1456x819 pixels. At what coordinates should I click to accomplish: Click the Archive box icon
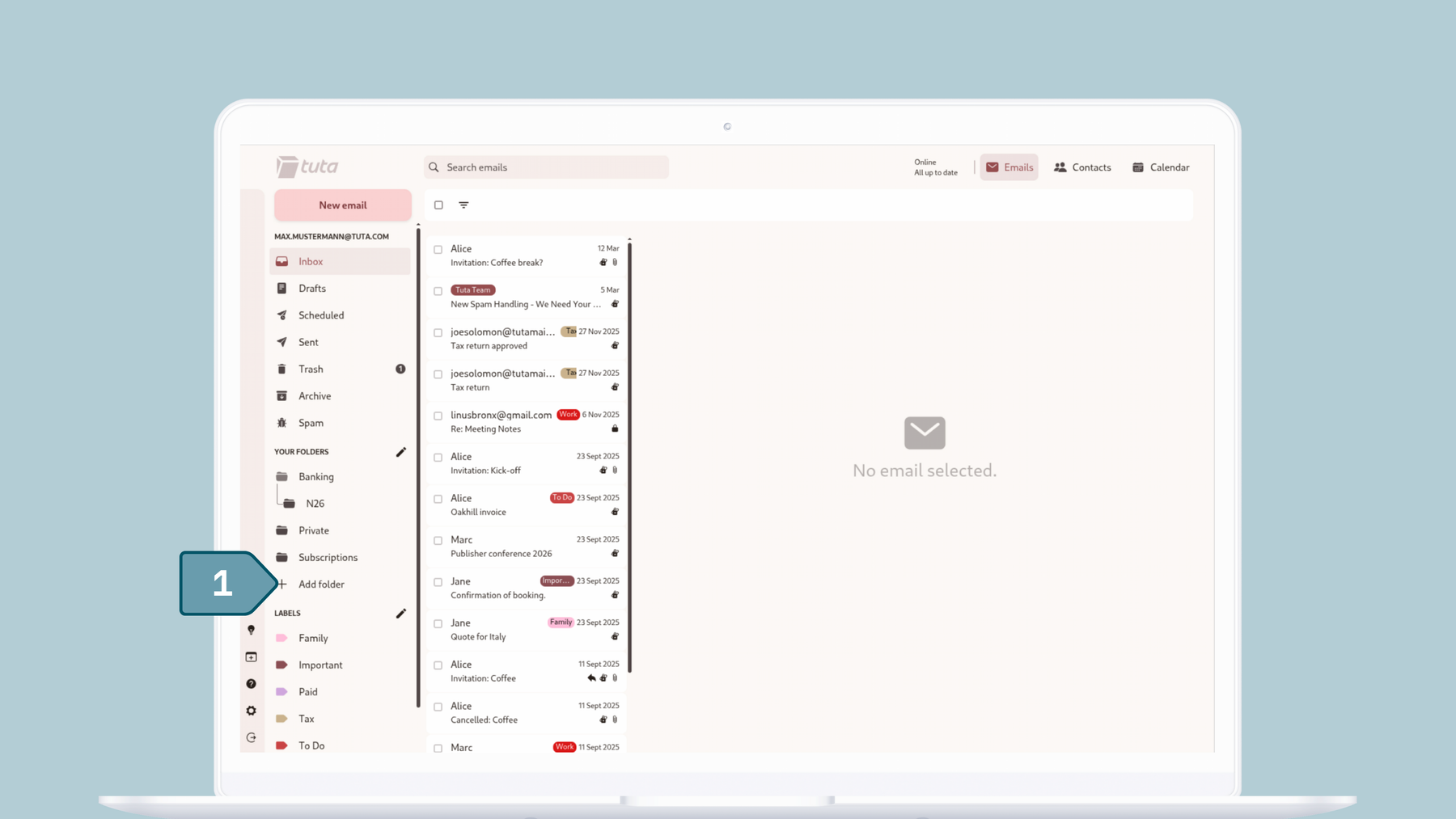point(281,396)
